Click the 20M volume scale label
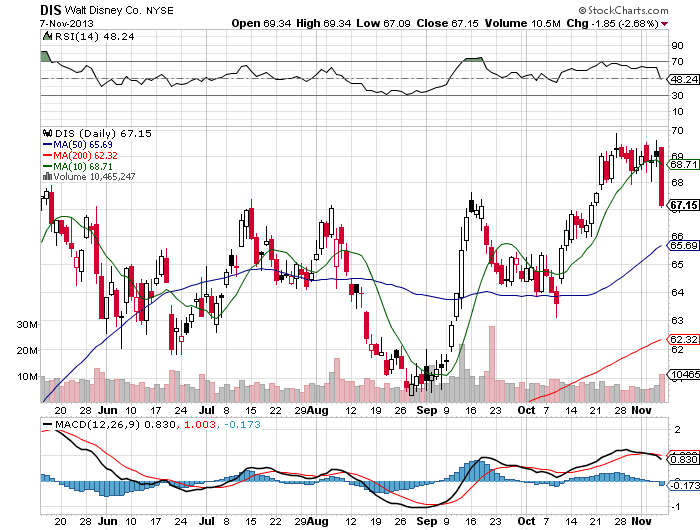Viewport: 700px width, 530px height. click(27, 351)
